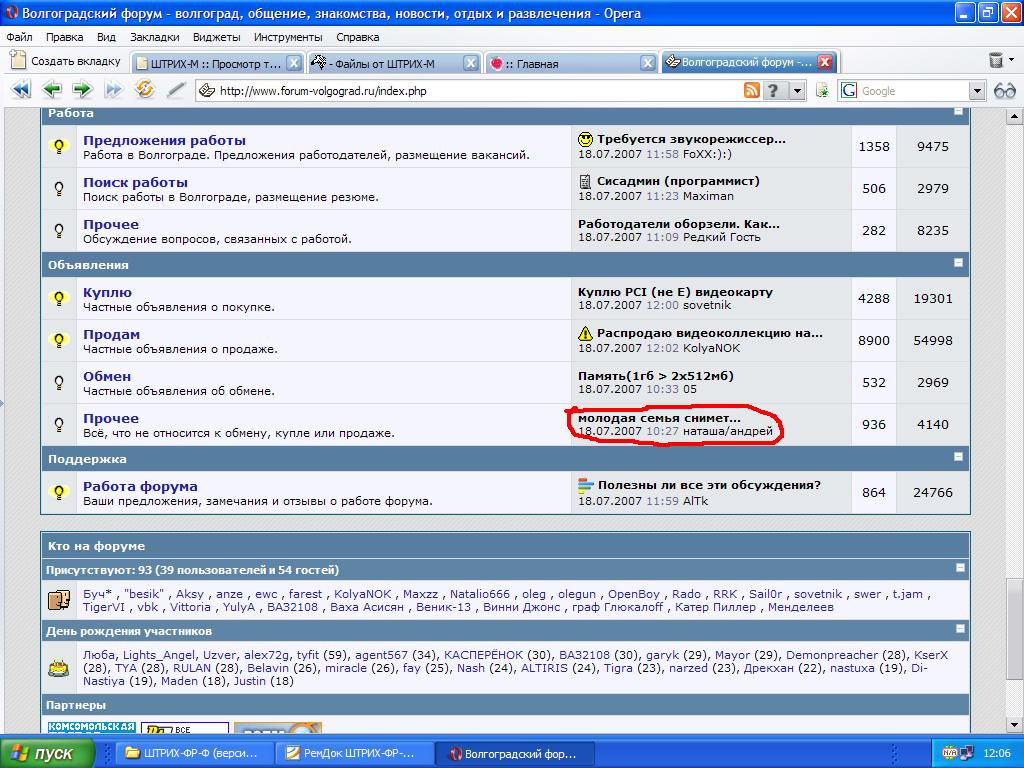Open the Закладки menu
Viewport: 1024px width, 768px height.
[155, 37]
